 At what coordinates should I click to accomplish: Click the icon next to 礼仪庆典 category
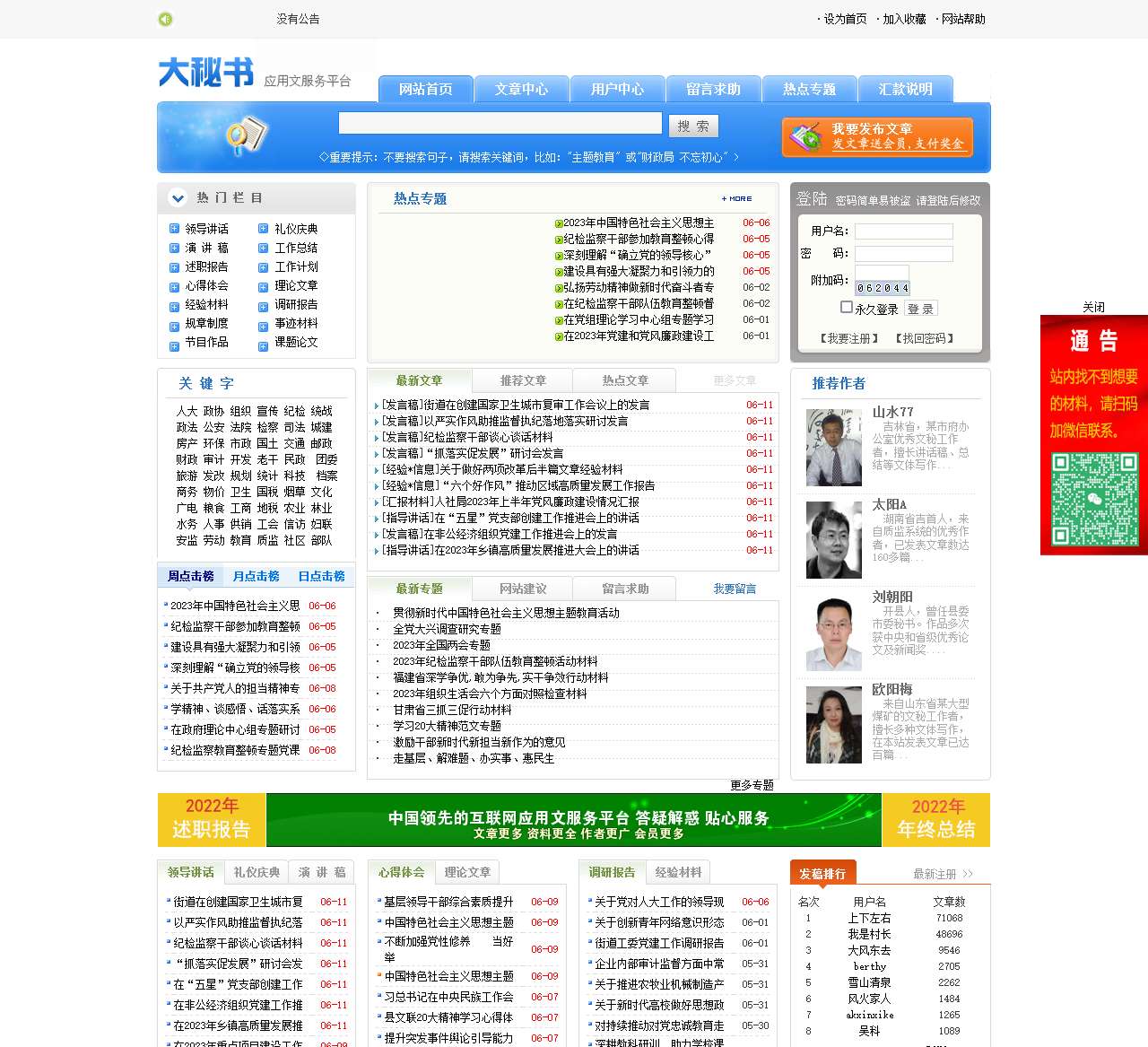coord(264,229)
